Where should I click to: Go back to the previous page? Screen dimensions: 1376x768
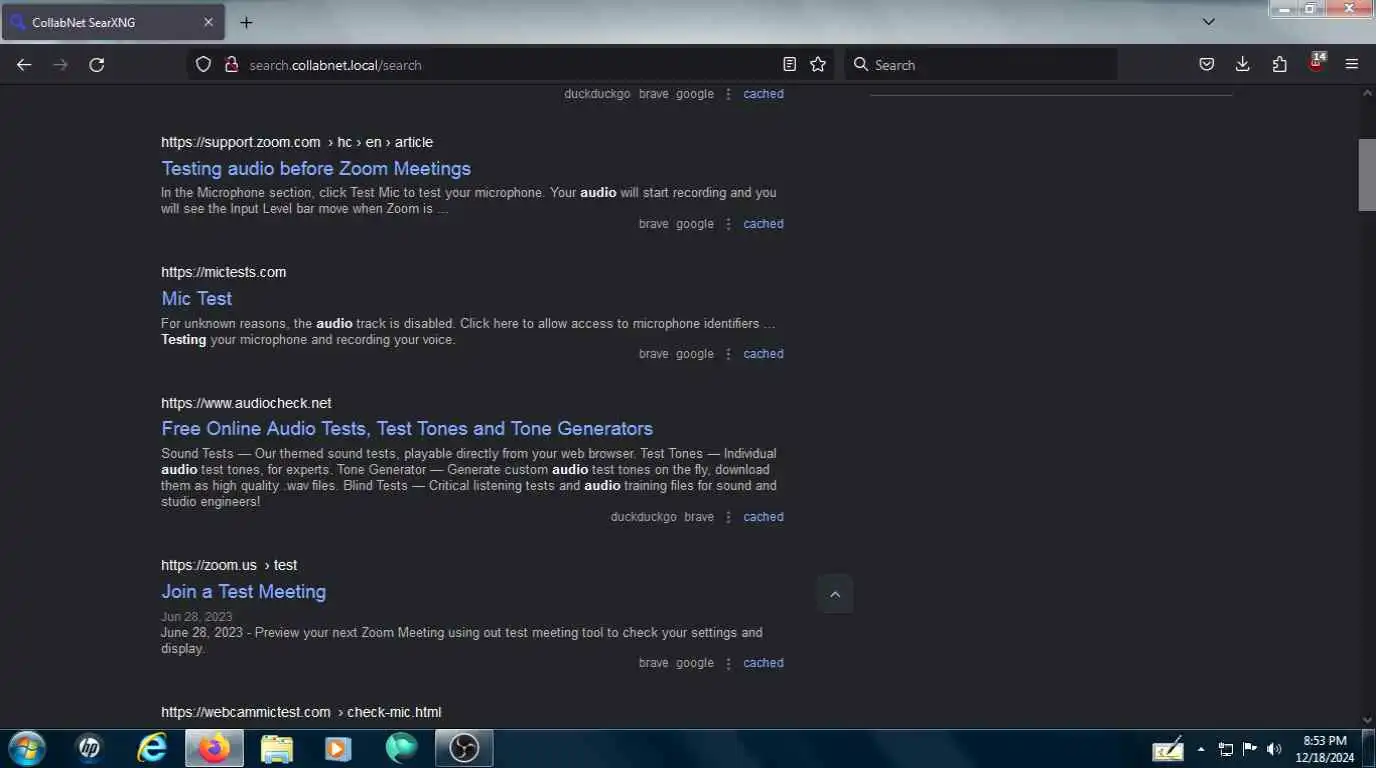(24, 64)
